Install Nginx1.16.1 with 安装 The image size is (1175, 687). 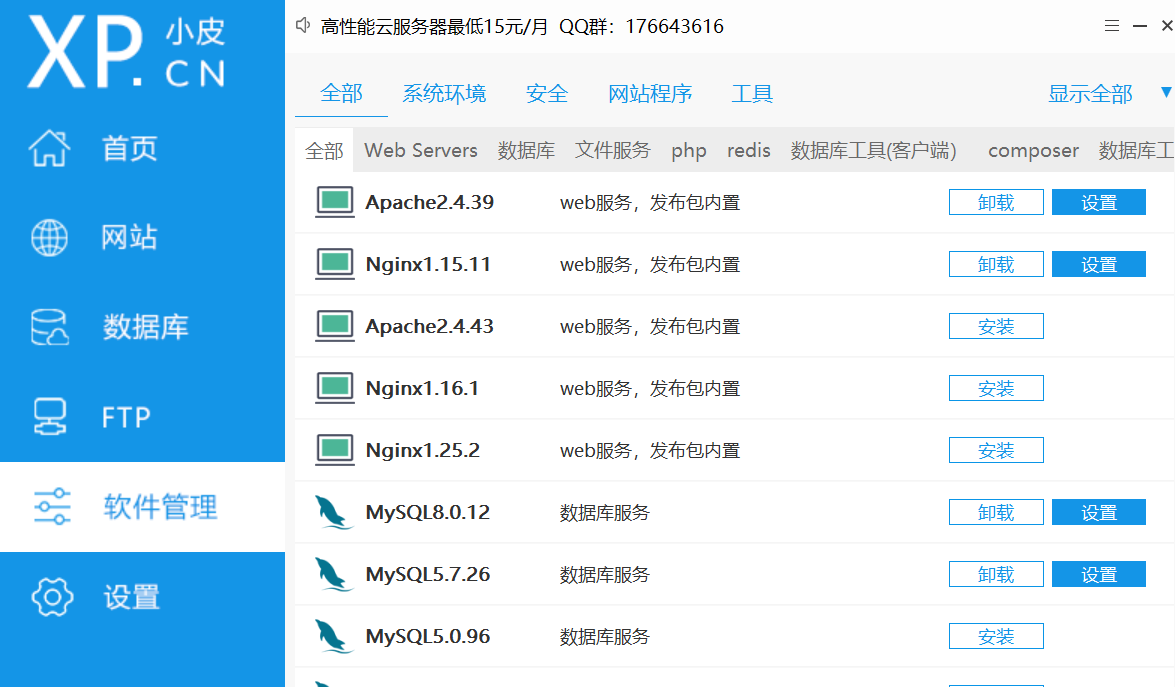click(x=996, y=389)
